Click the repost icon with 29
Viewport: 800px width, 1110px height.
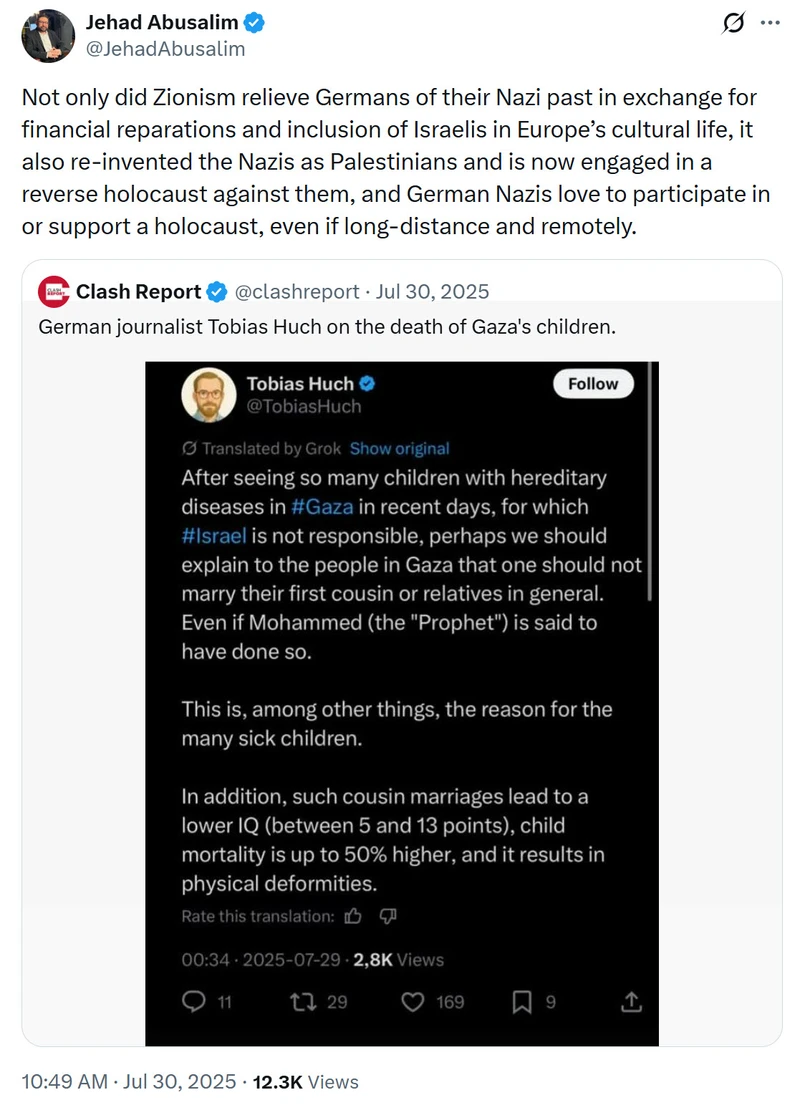[x=303, y=1002]
